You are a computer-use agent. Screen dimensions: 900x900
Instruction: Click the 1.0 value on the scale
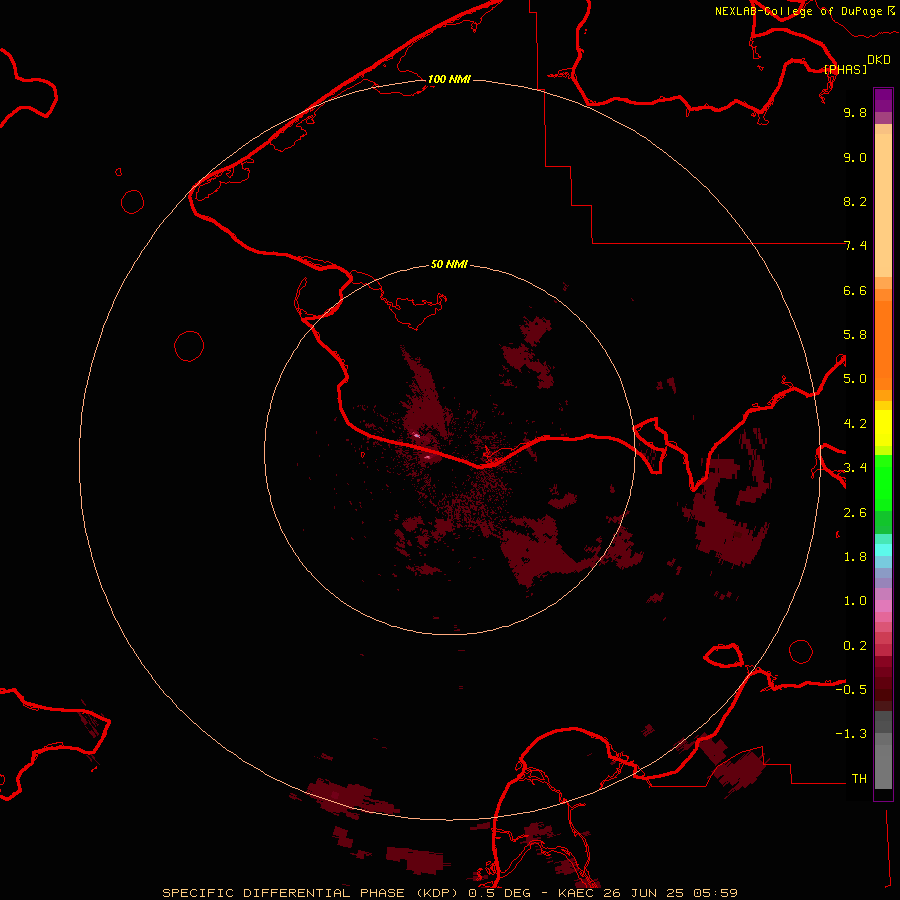(x=855, y=601)
